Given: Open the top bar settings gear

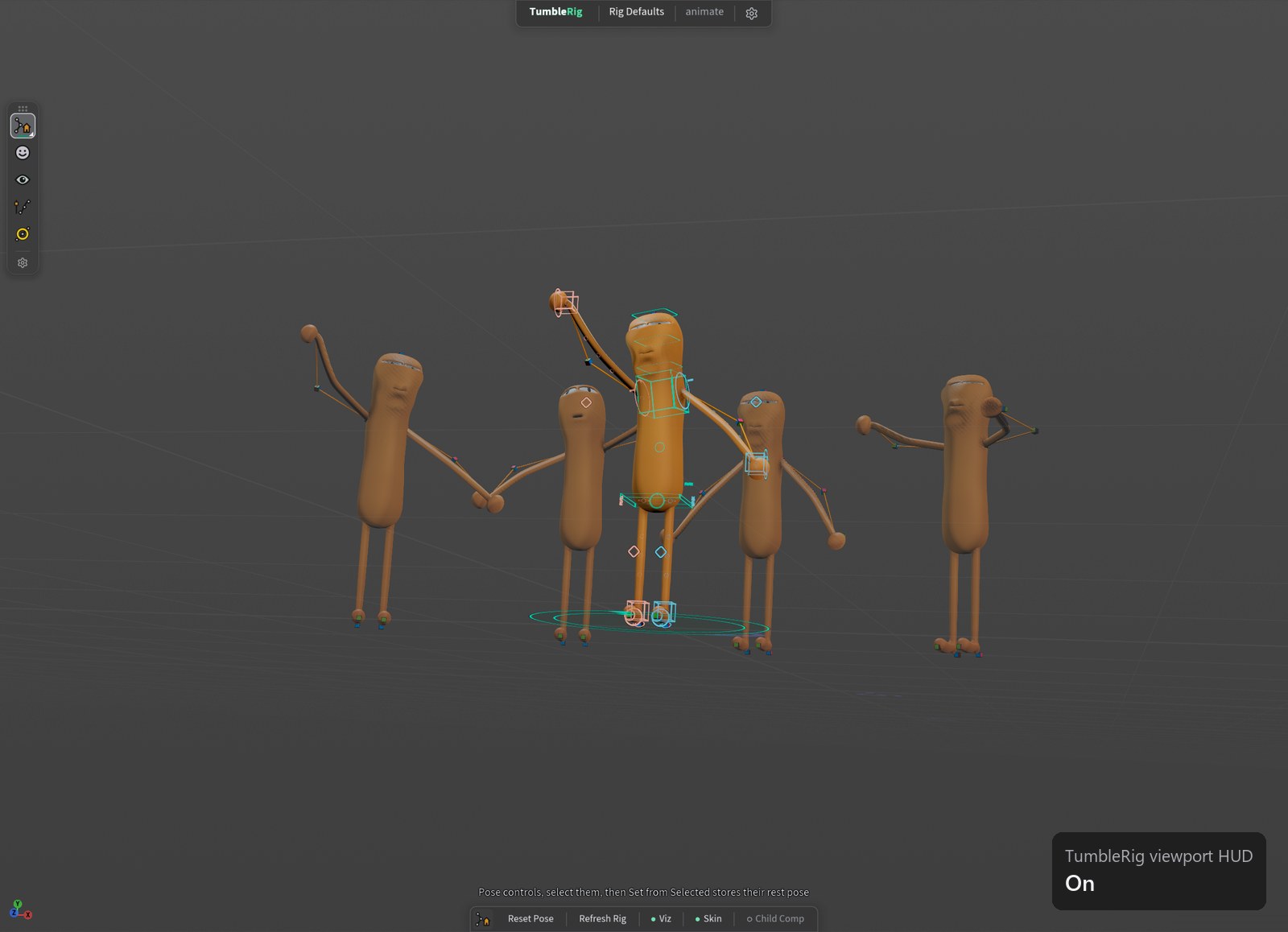Looking at the screenshot, I should tap(751, 13).
